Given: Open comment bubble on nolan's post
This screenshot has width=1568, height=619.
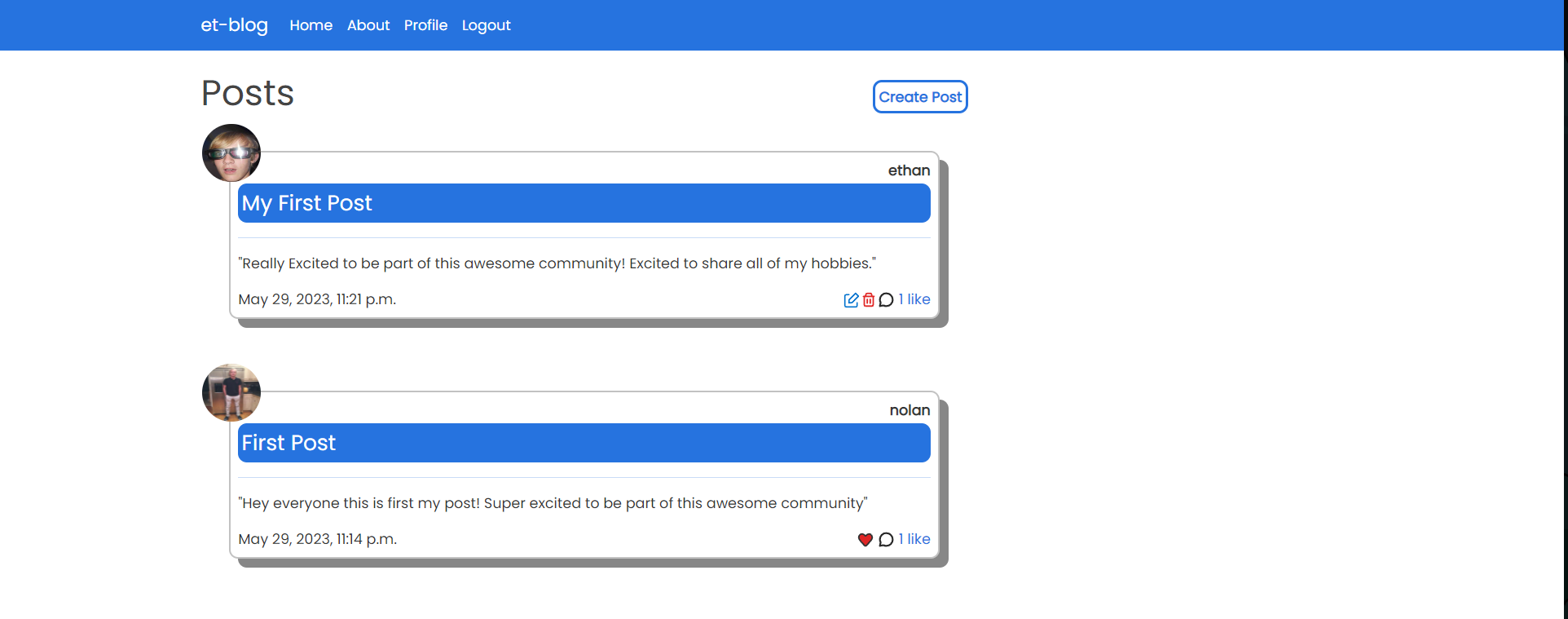Looking at the screenshot, I should point(887,540).
